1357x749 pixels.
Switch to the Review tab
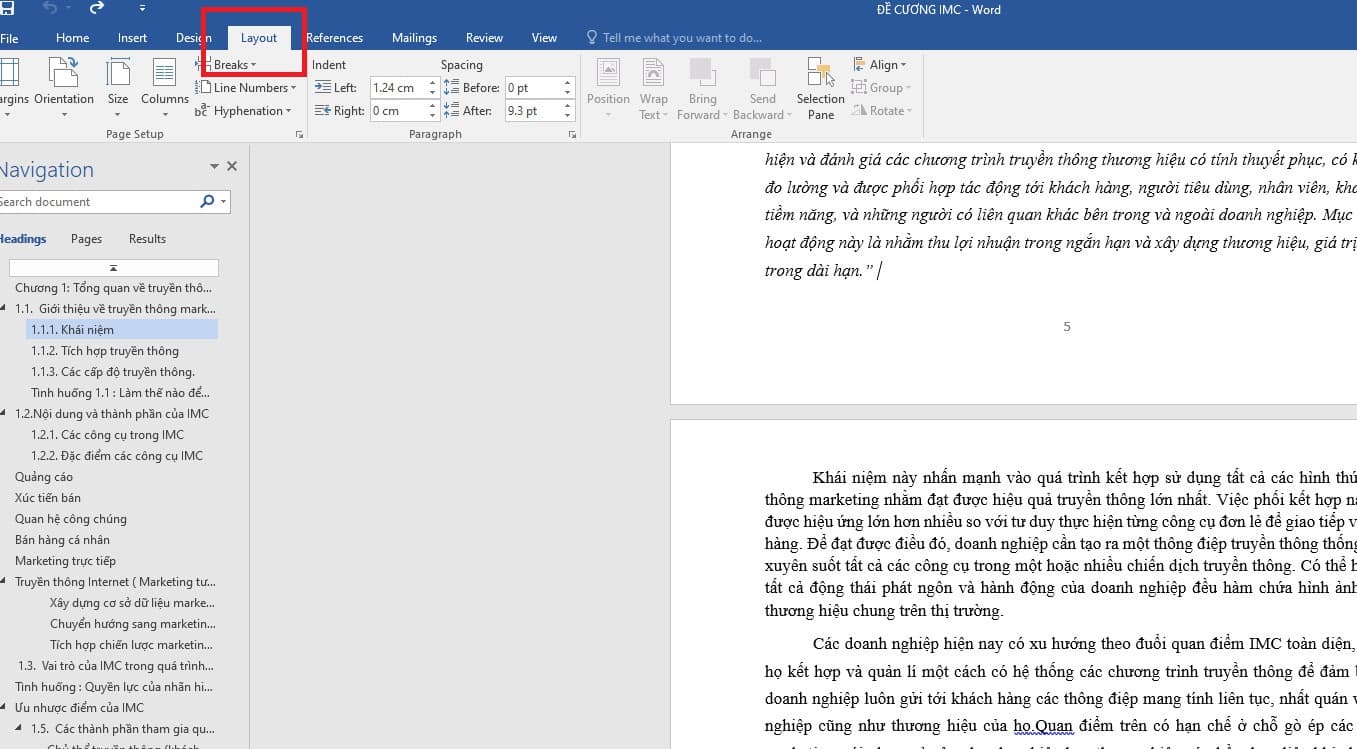[484, 38]
